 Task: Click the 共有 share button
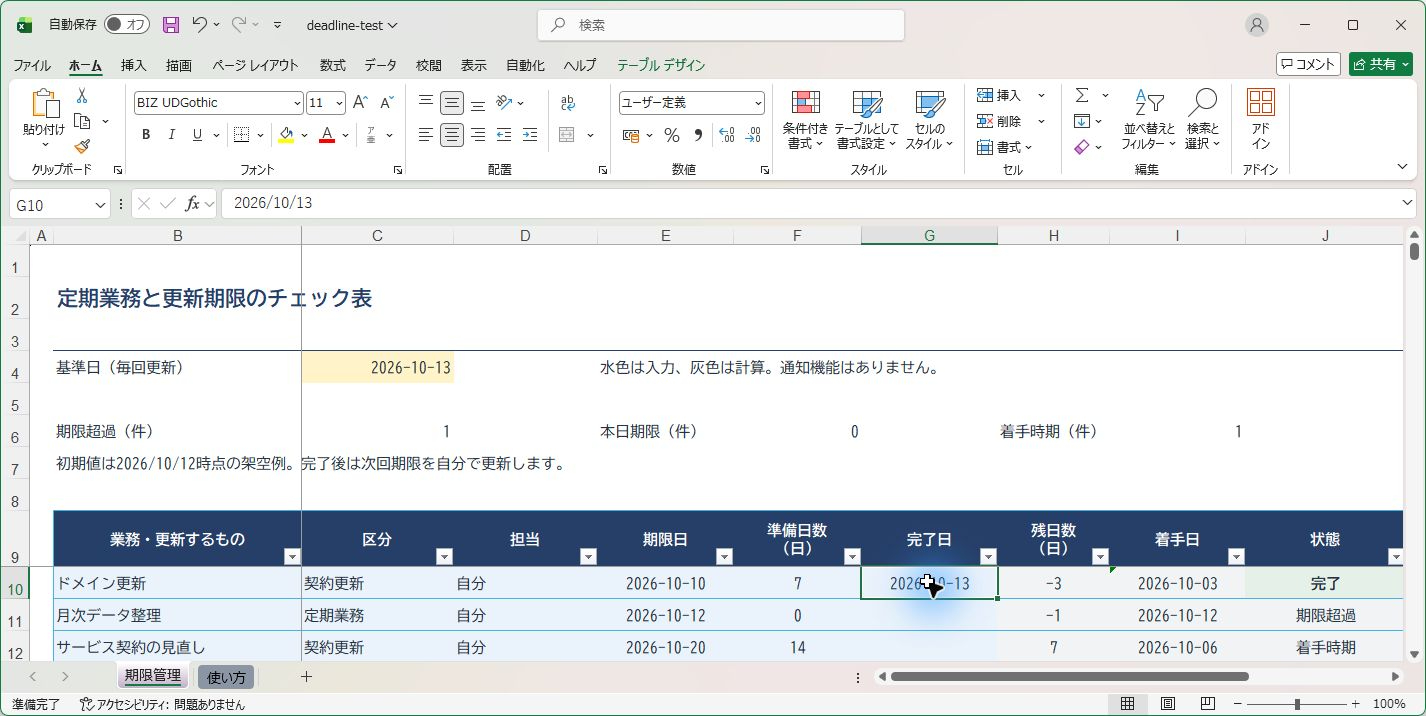point(1380,64)
